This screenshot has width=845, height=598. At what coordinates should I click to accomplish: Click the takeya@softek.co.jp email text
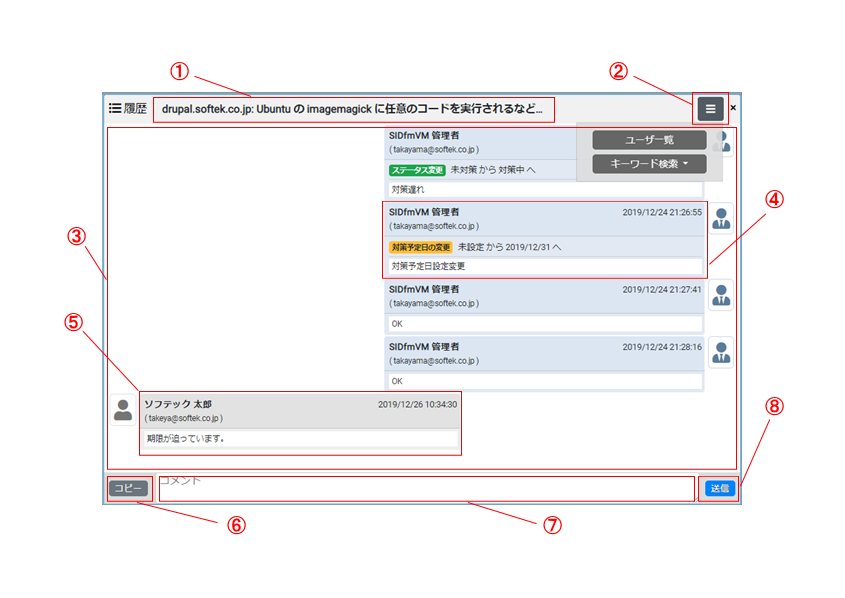(183, 418)
